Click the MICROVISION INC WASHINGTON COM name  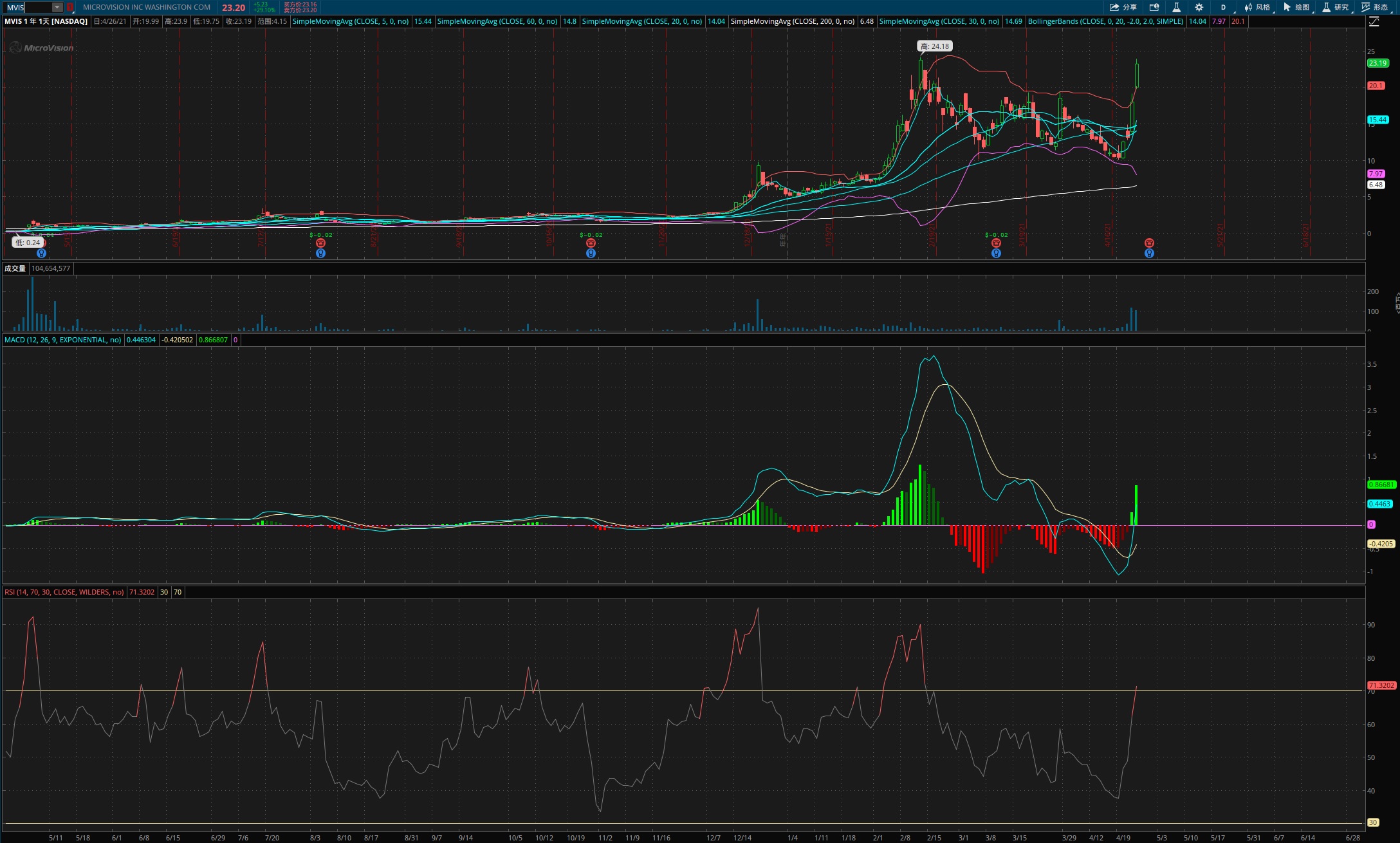pyautogui.click(x=147, y=7)
